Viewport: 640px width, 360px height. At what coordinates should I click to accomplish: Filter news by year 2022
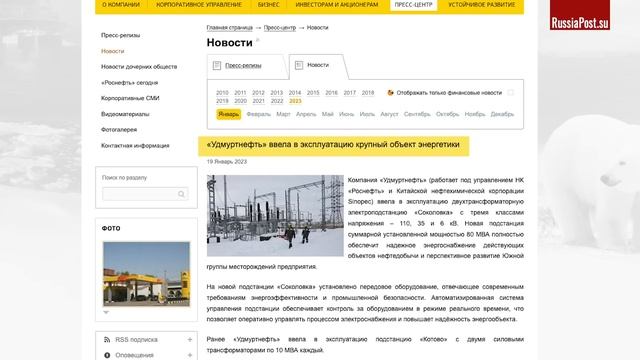point(277,101)
